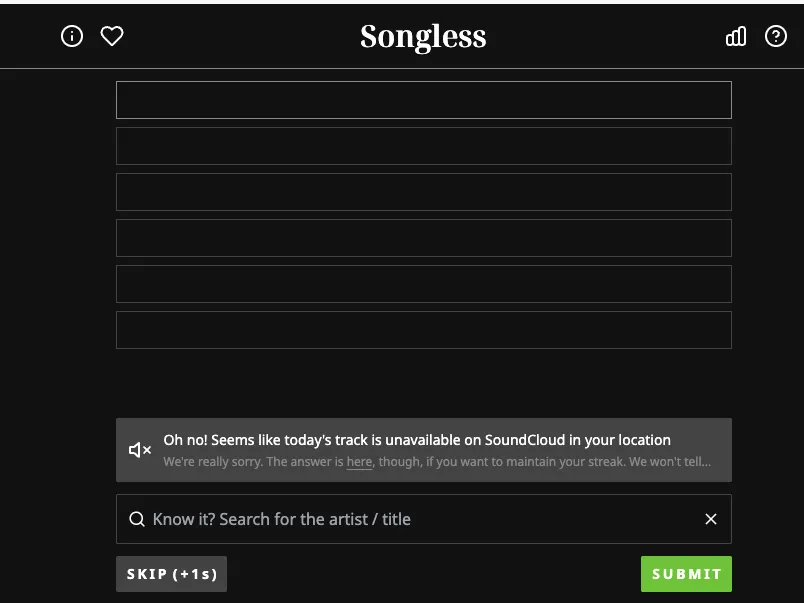The height and width of the screenshot is (603, 804).
Task: Open the info panel via the info icon
Action: pyautogui.click(x=71, y=36)
